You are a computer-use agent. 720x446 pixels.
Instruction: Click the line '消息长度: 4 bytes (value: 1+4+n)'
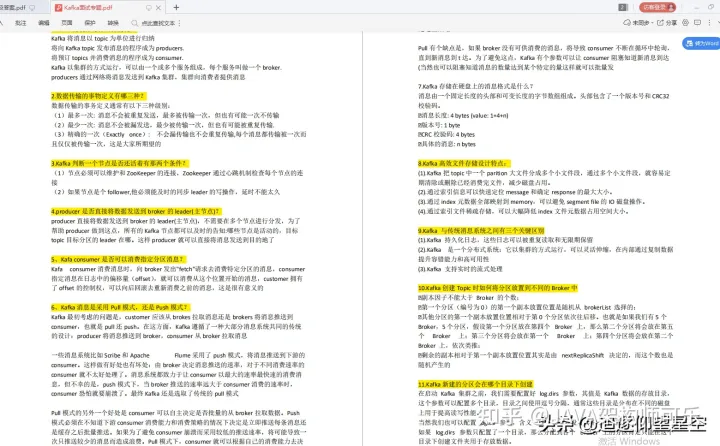pyautogui.click(x=463, y=115)
